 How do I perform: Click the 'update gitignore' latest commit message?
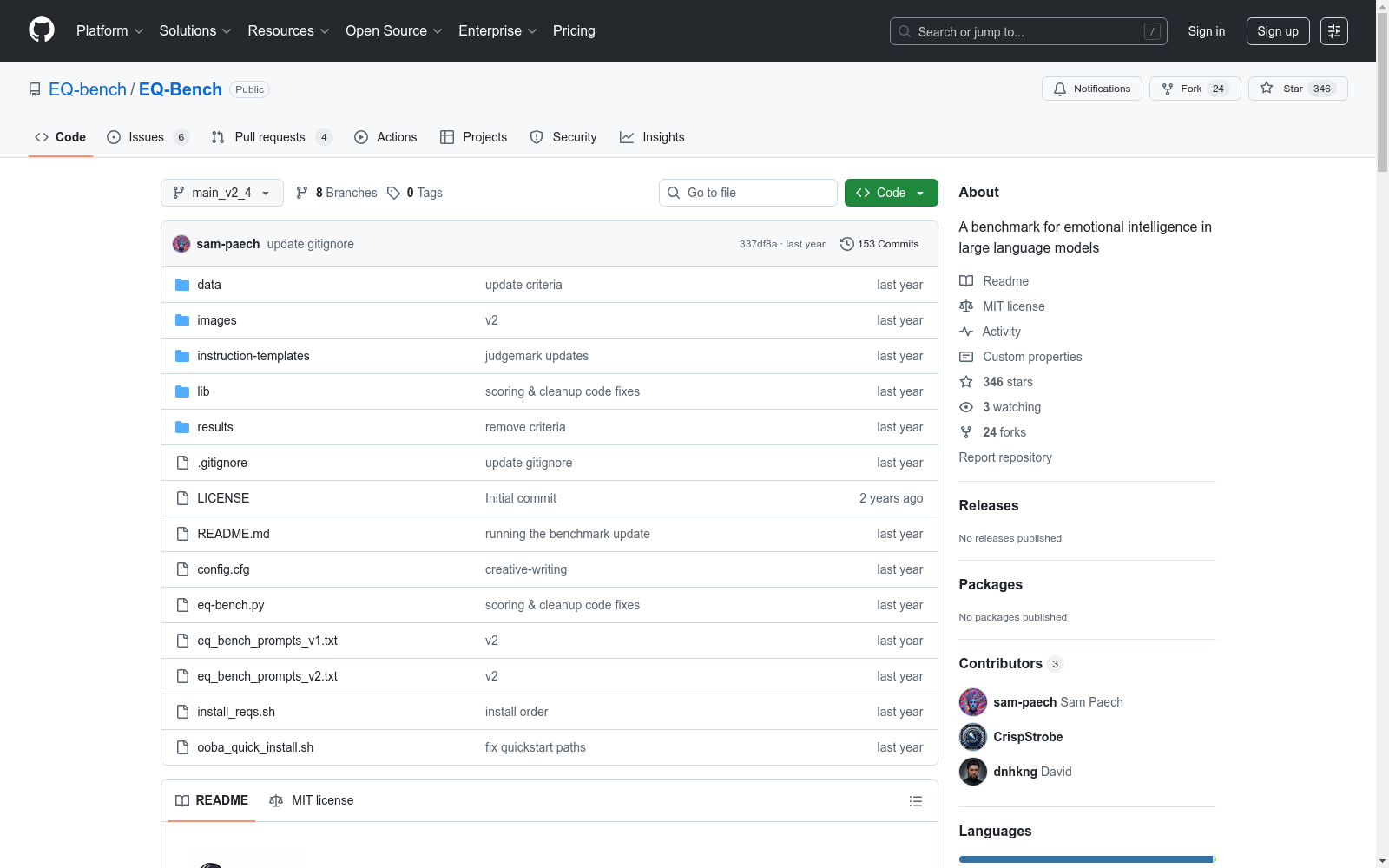coord(311,244)
